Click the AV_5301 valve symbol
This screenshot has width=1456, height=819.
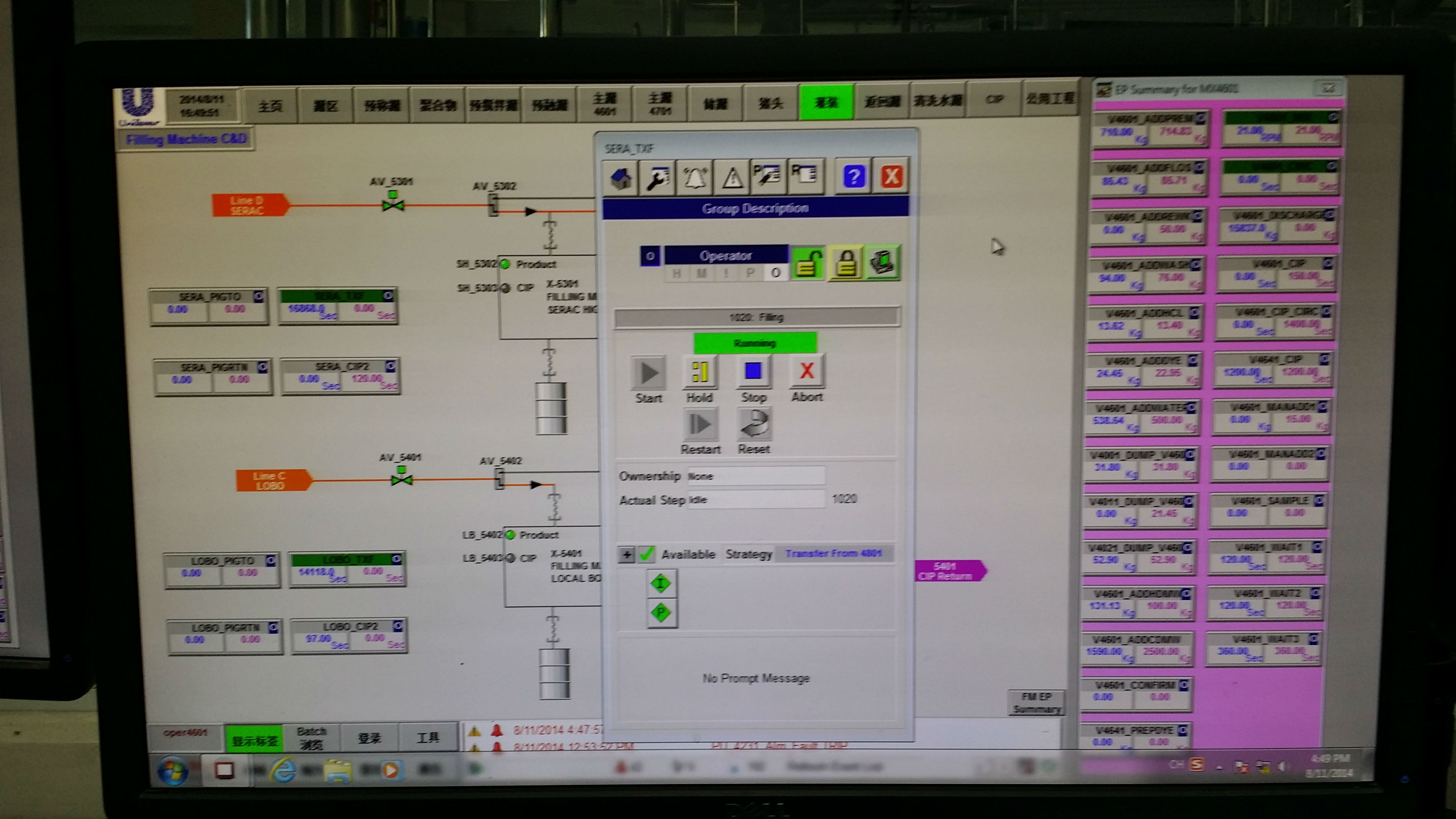[393, 202]
